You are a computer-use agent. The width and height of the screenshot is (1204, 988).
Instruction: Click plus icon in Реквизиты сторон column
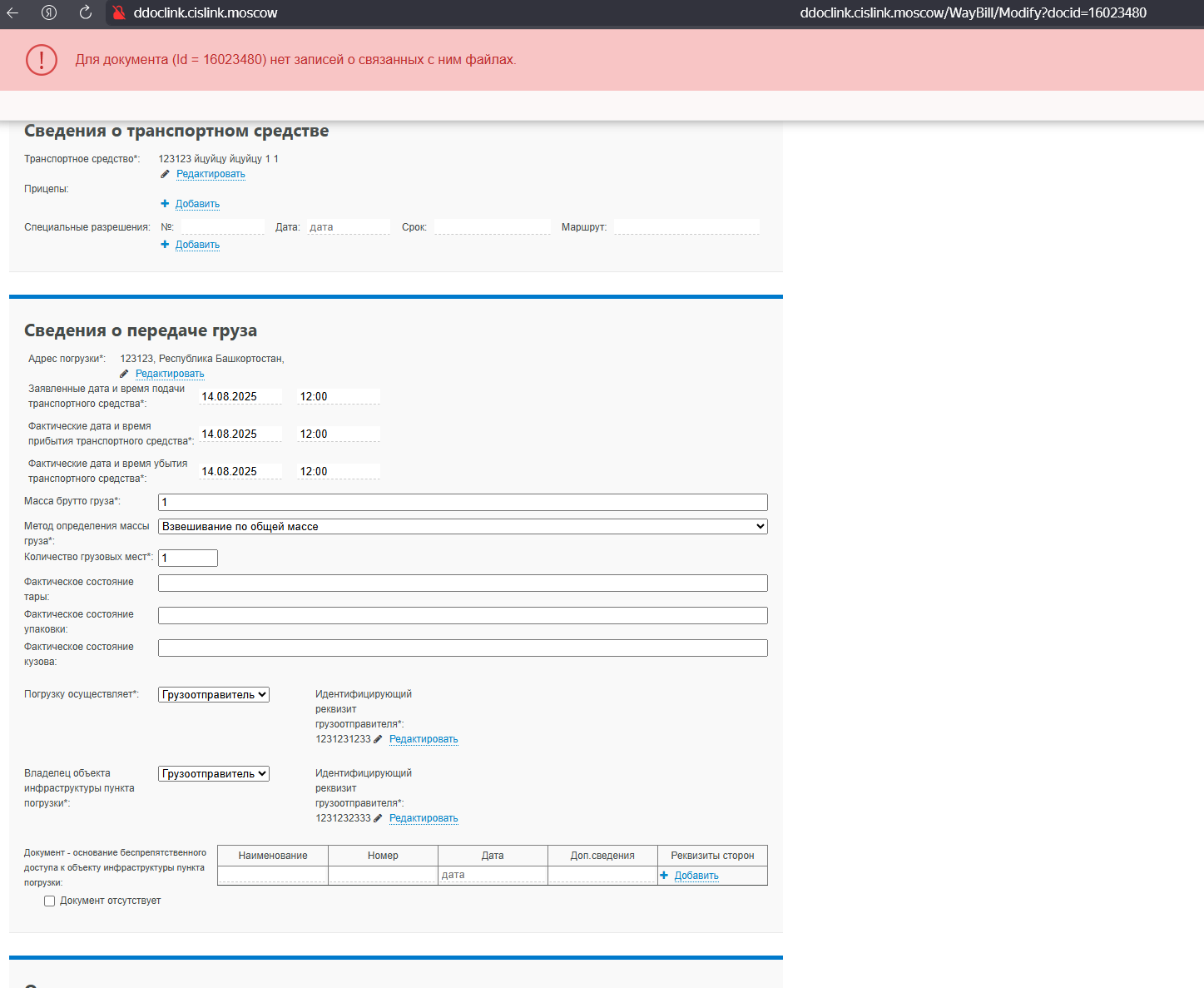(664, 875)
